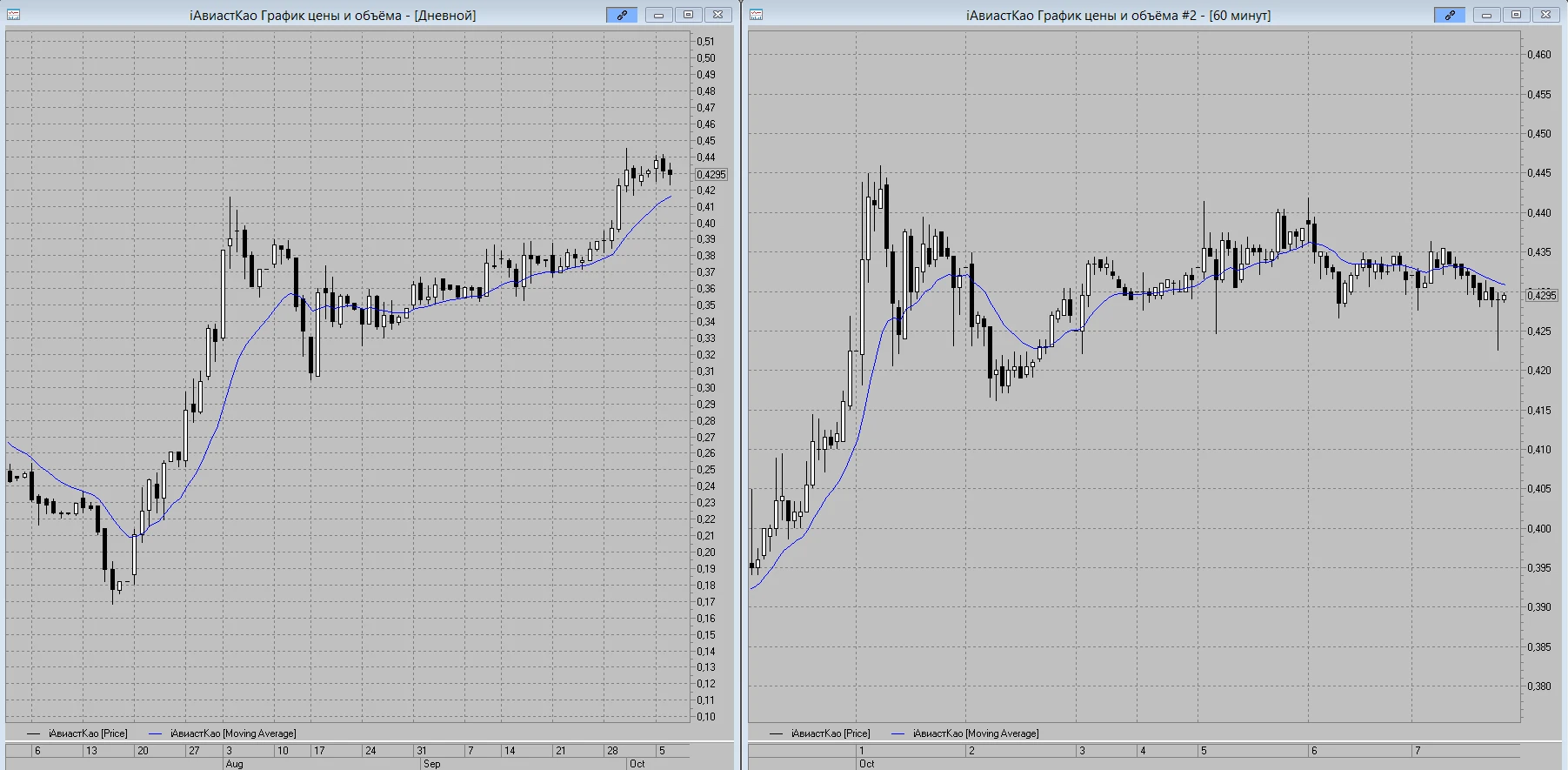
Task: Minimize the 60-minute chart window
Action: click(x=1486, y=15)
